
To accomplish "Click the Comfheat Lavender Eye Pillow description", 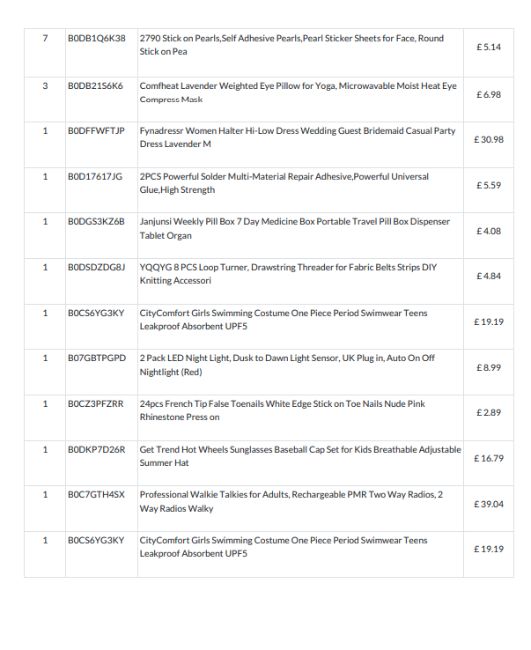I will [298, 92].
